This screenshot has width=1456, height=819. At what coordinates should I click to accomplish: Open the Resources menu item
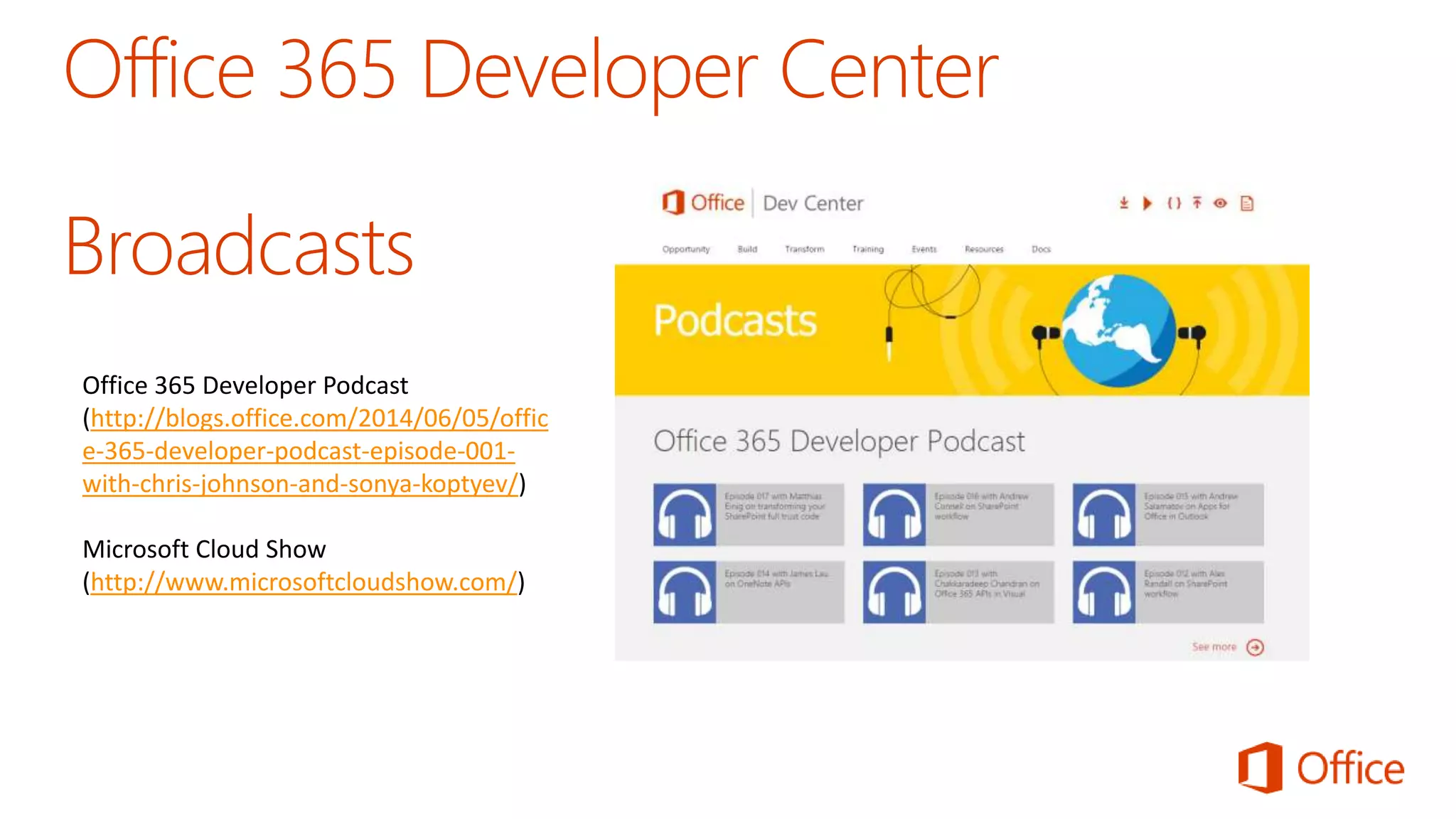click(984, 250)
